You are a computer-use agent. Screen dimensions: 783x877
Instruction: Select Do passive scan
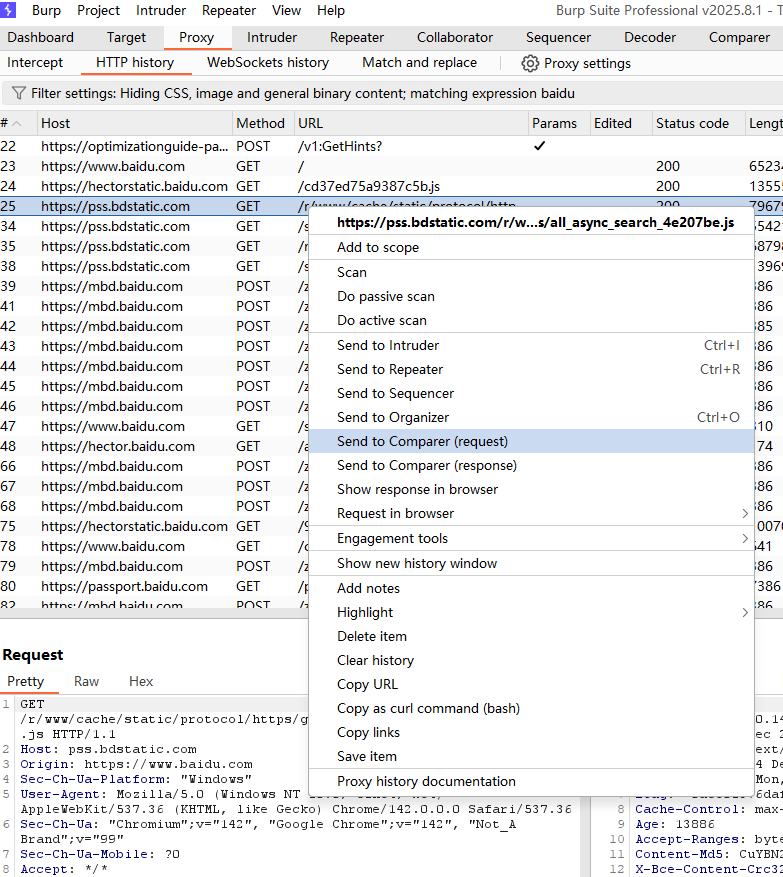[531, 296]
